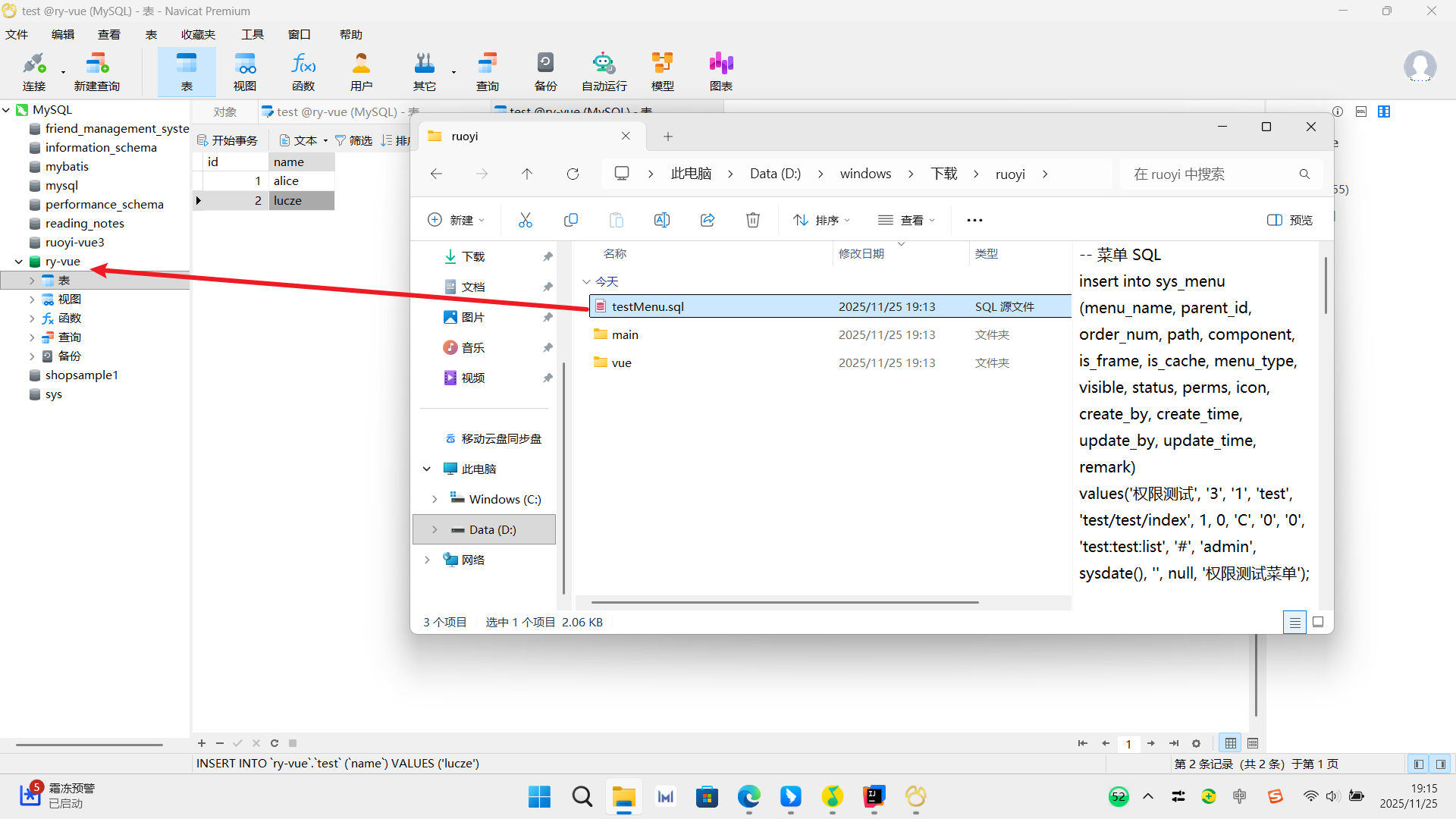Expand the Windows (C:) drive node

(x=435, y=499)
